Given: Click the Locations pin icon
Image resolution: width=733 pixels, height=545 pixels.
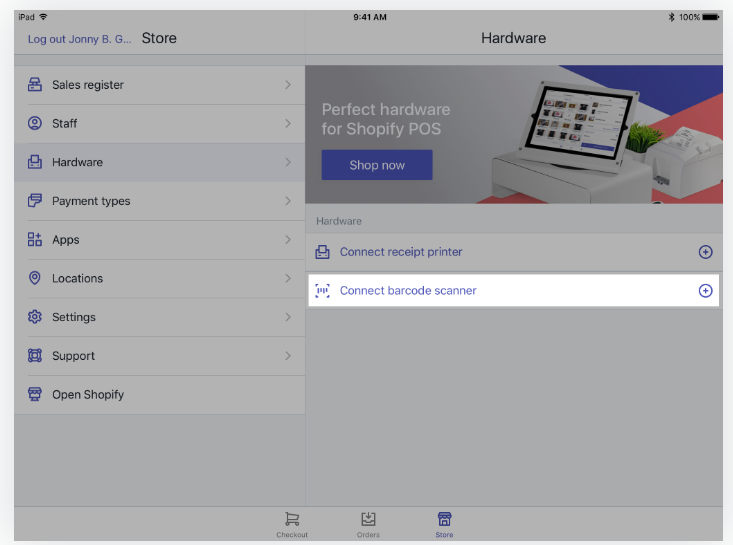Looking at the screenshot, I should 35,278.
